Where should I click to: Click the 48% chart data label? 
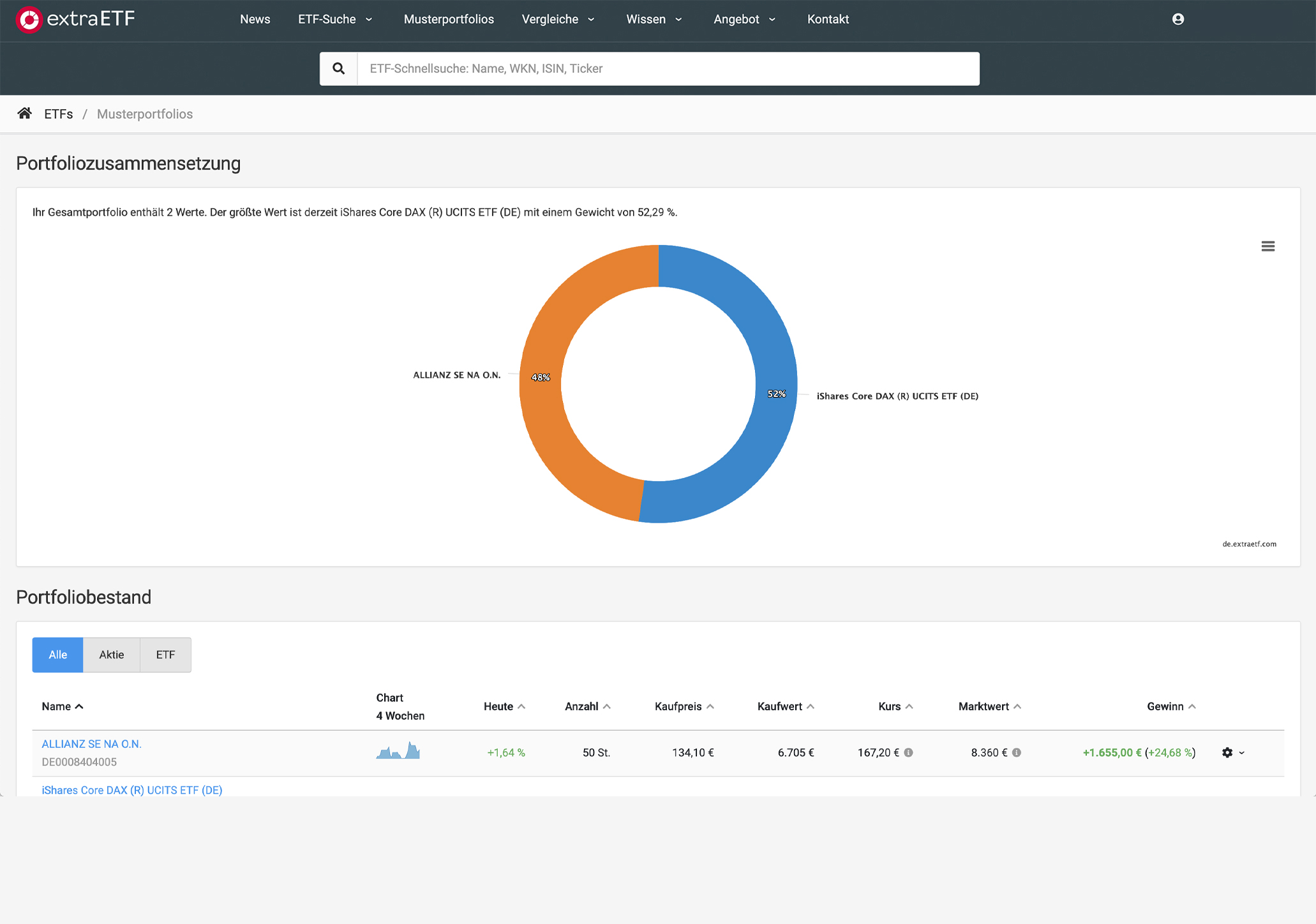[541, 377]
